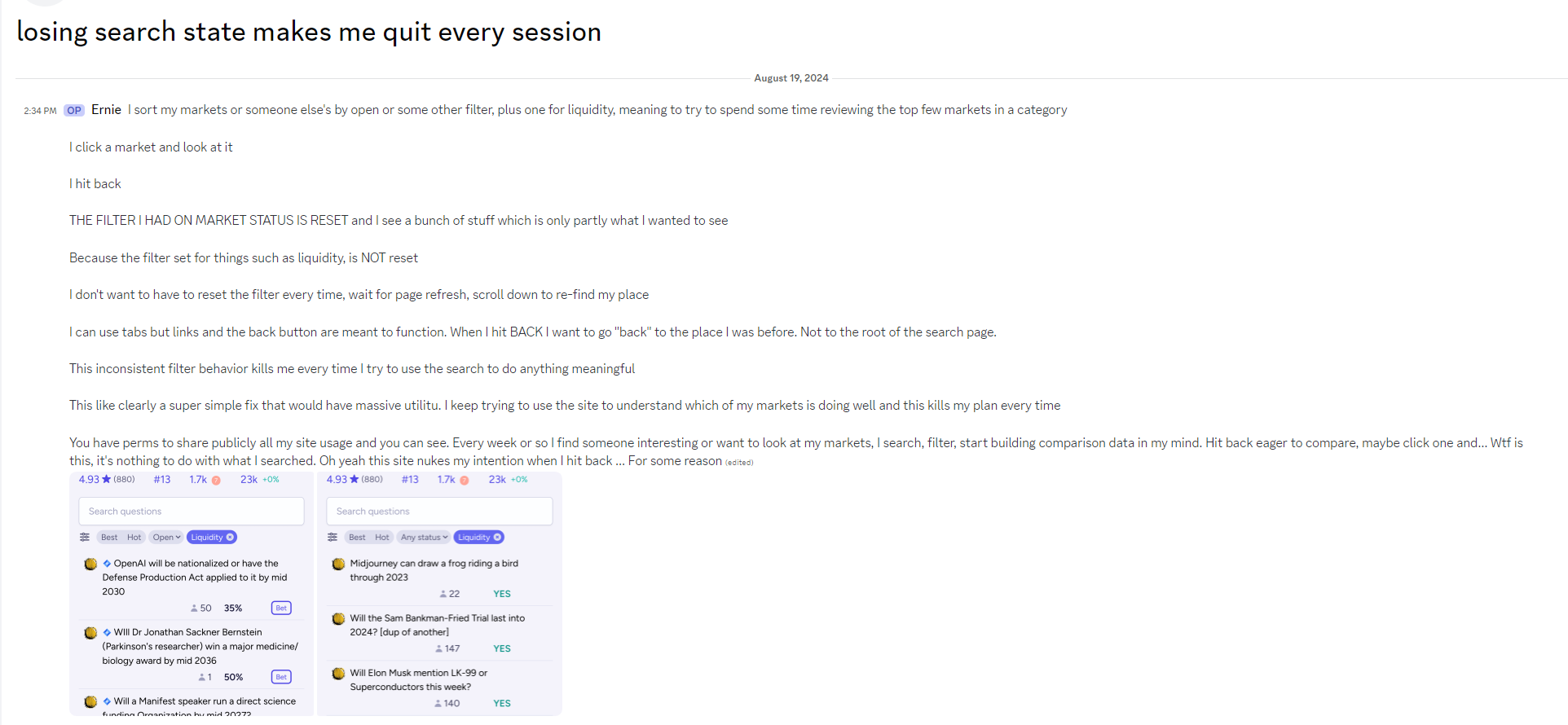Open the right embedded screenshot thumbnail
Image resolution: width=1568 pixels, height=725 pixels.
[439, 594]
